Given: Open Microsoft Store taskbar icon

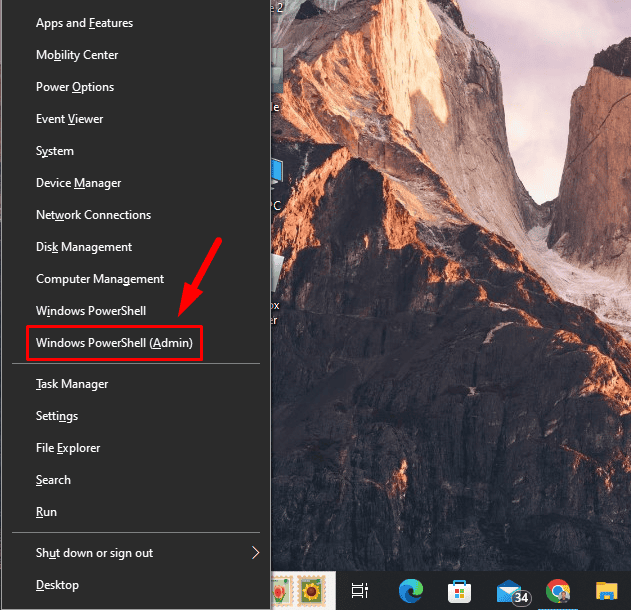Looking at the screenshot, I should (x=458, y=591).
